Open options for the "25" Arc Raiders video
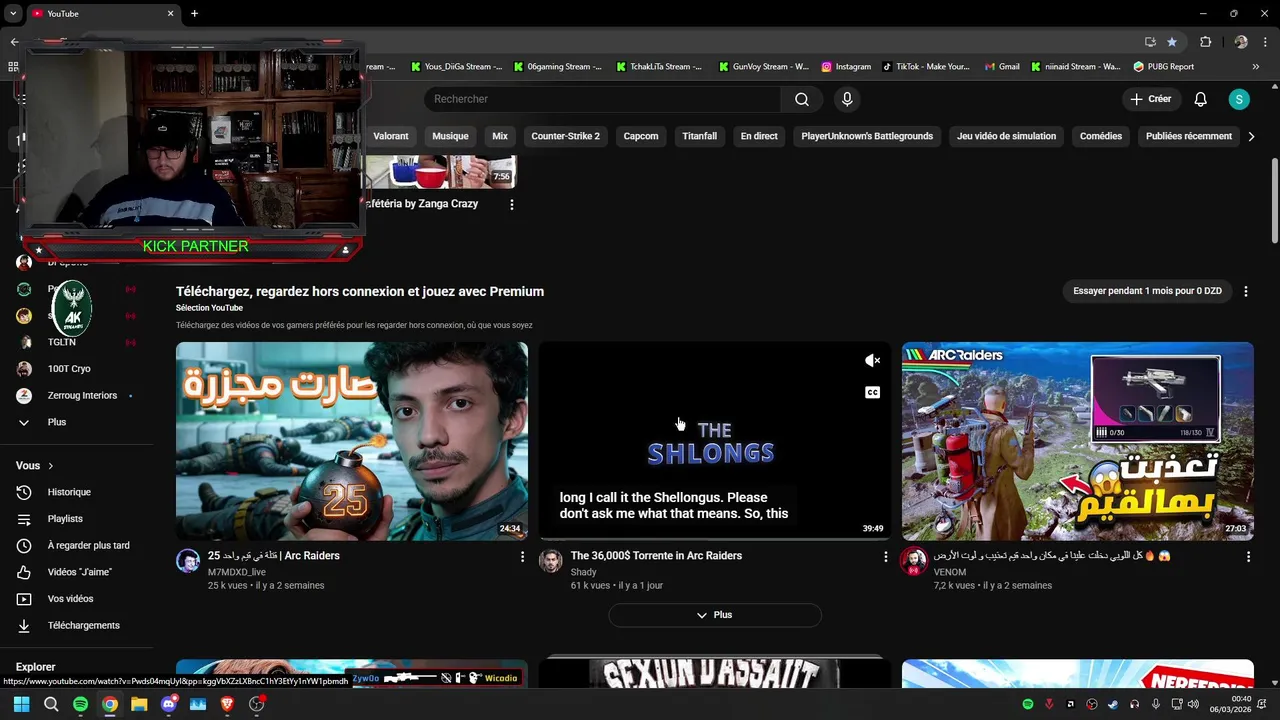The height and width of the screenshot is (720, 1280). coord(522,556)
